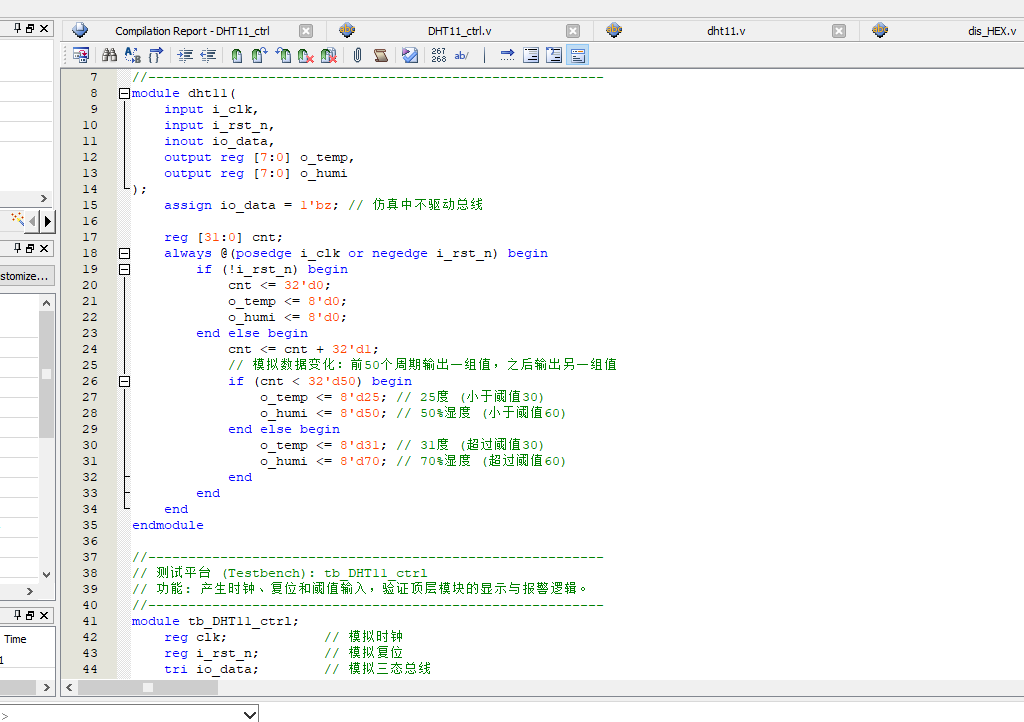Close the dht11.v tab
The image size is (1024, 722).
pos(839,31)
